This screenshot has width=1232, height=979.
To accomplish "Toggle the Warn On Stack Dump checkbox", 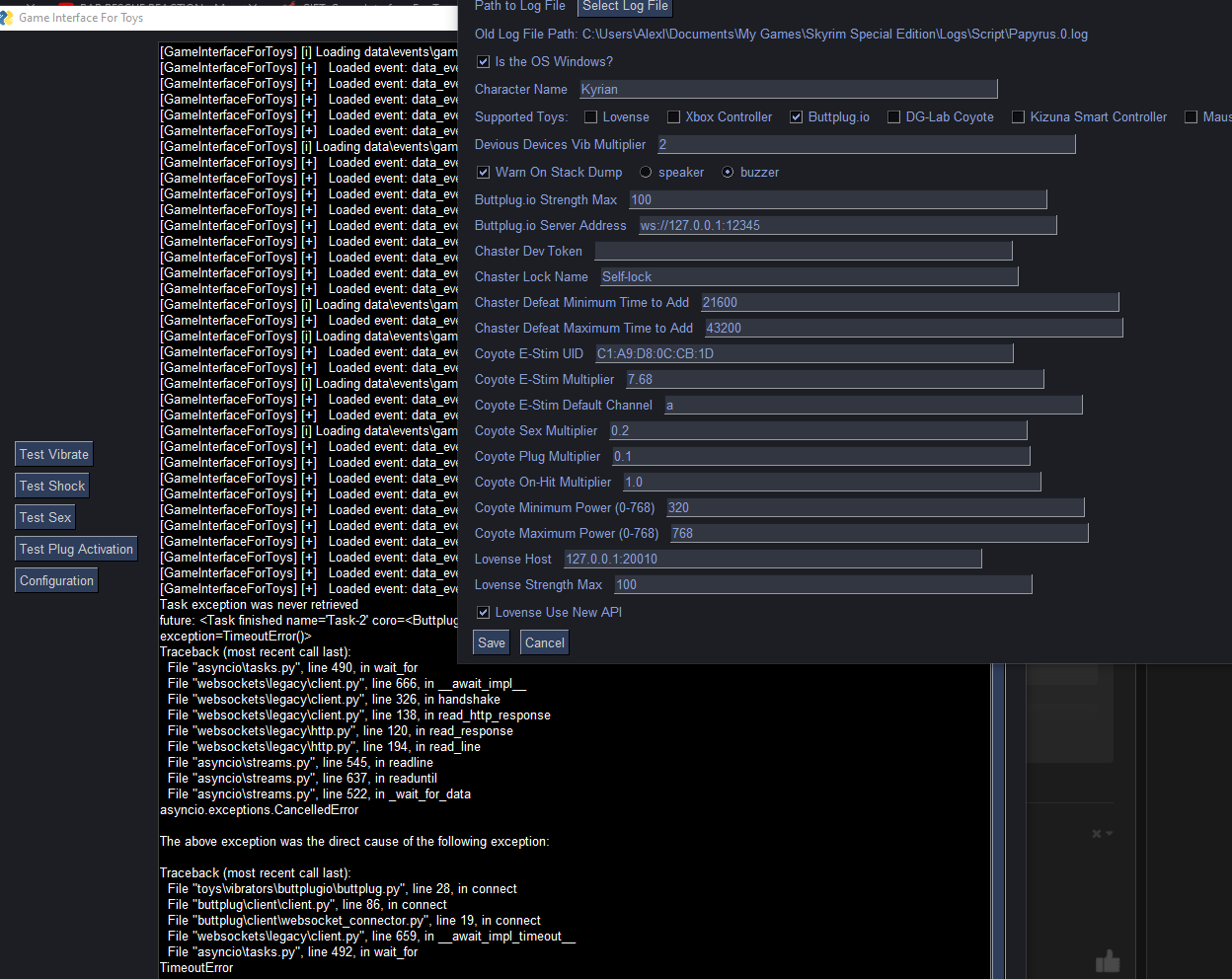I will point(484,172).
